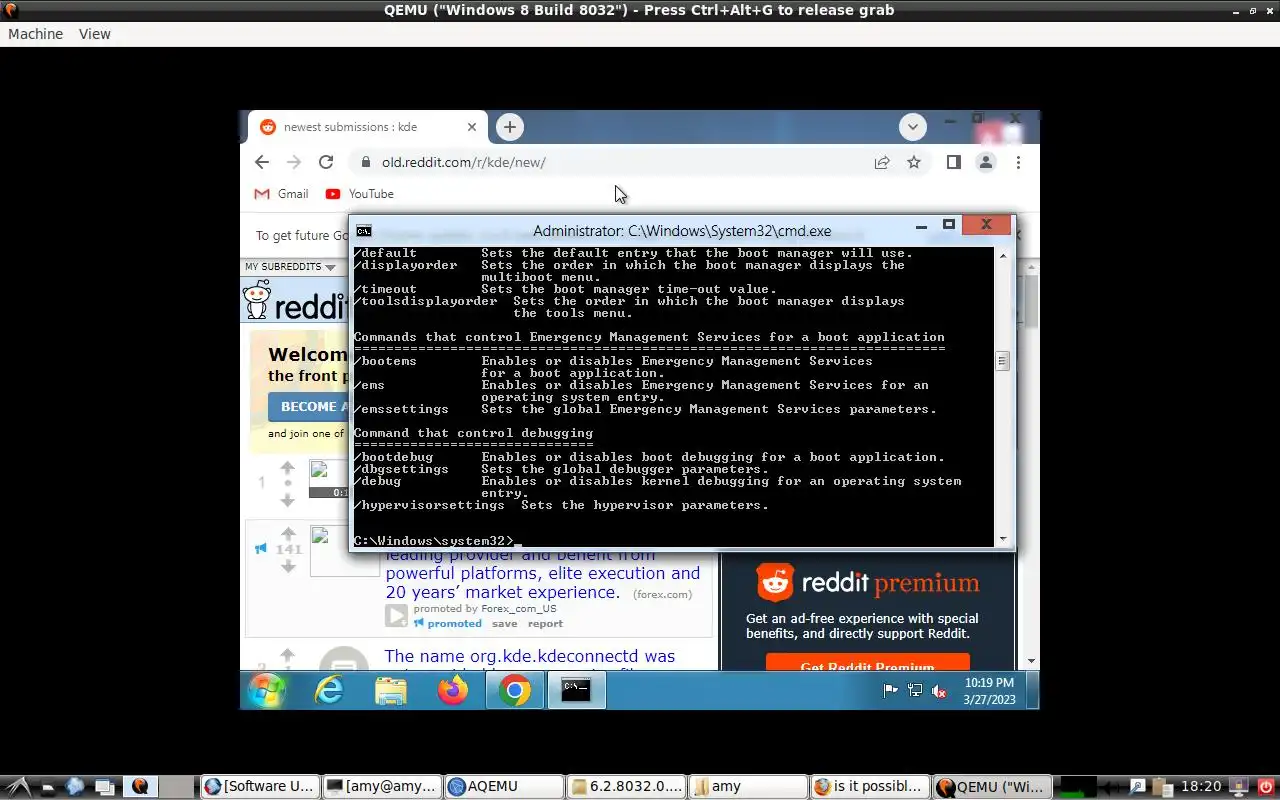
Task: Switch to 'is it possibl...' Firefox task
Action: coord(869,786)
